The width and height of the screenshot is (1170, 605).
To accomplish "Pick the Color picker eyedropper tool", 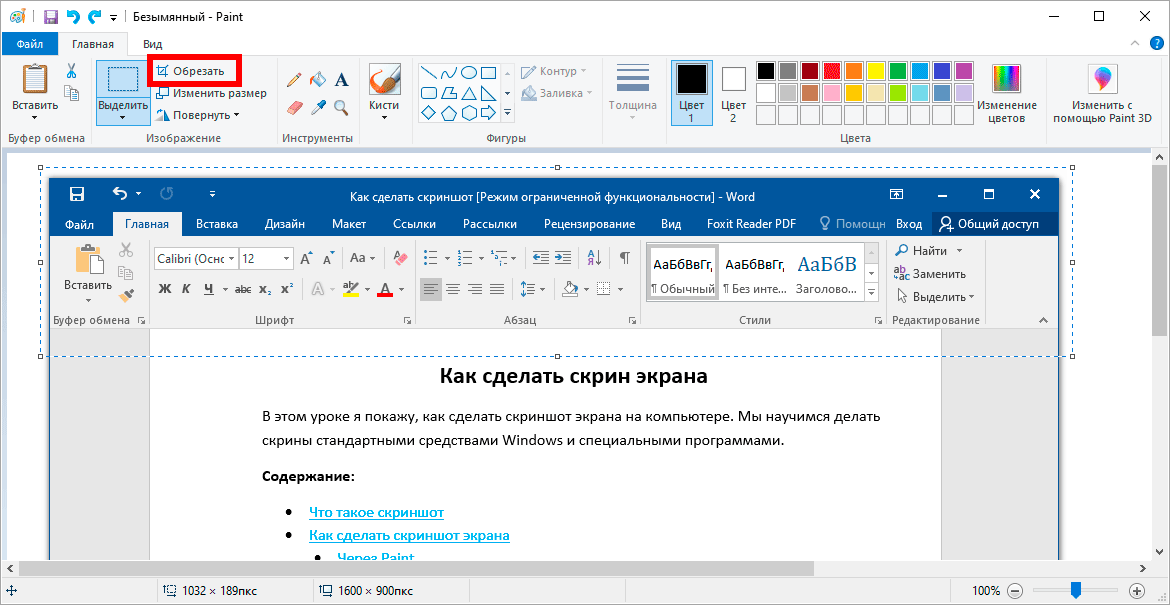I will [318, 107].
